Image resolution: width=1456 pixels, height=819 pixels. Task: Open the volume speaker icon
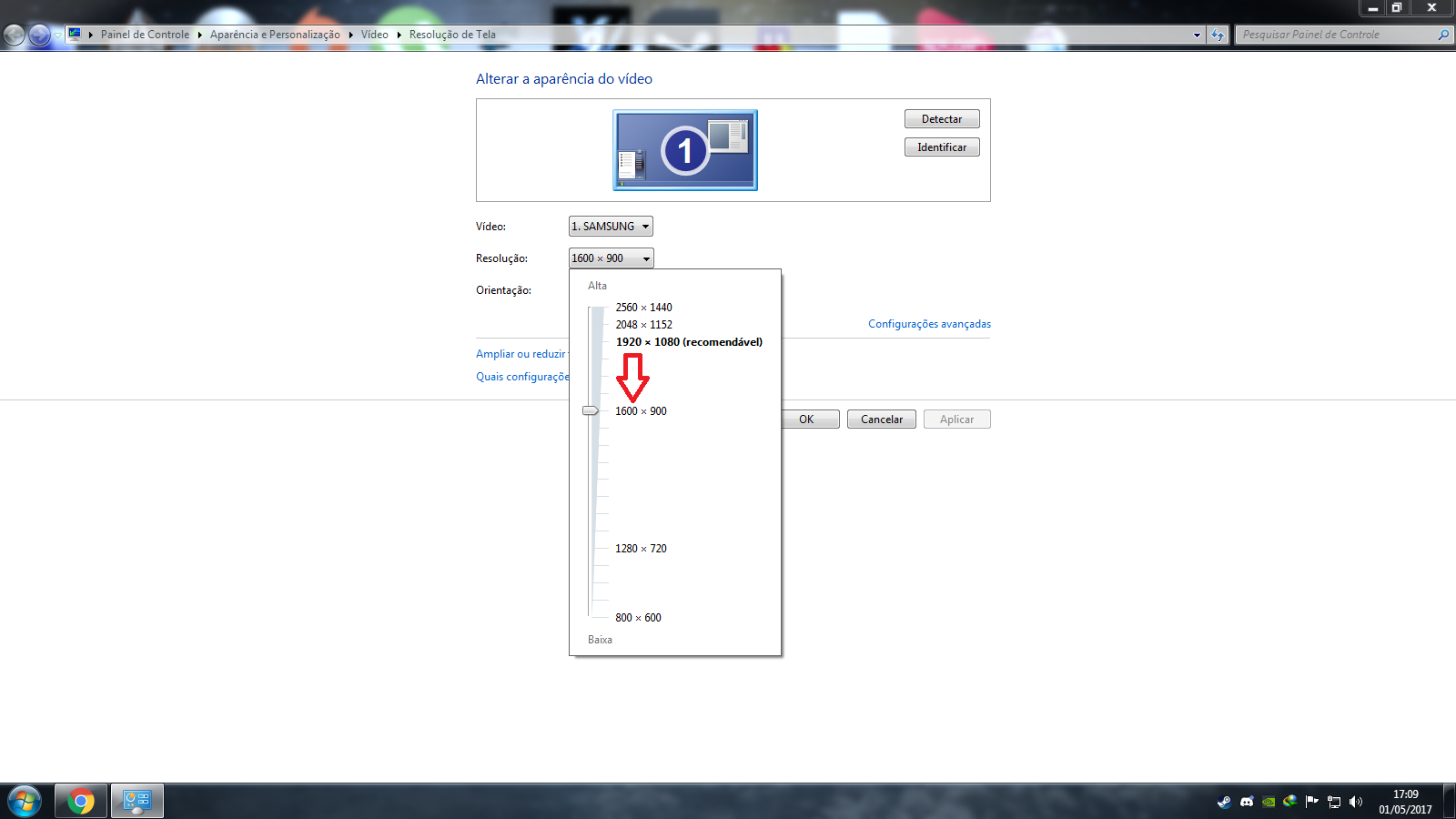click(x=1356, y=802)
